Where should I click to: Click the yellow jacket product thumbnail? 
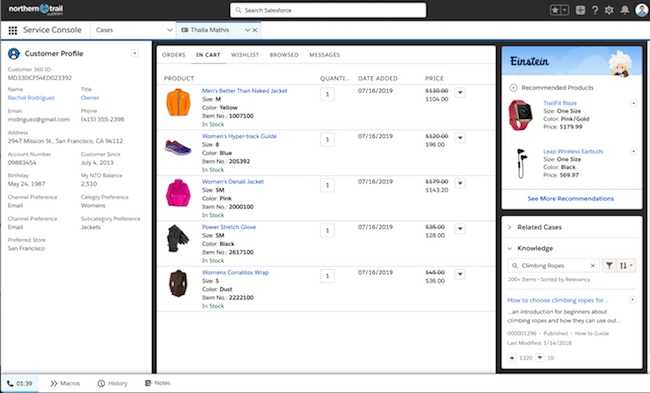coord(178,102)
